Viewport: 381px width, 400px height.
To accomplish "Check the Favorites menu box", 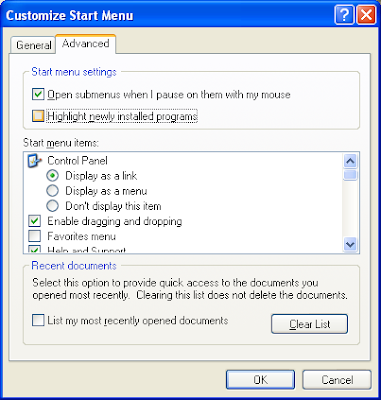I will point(35,236).
